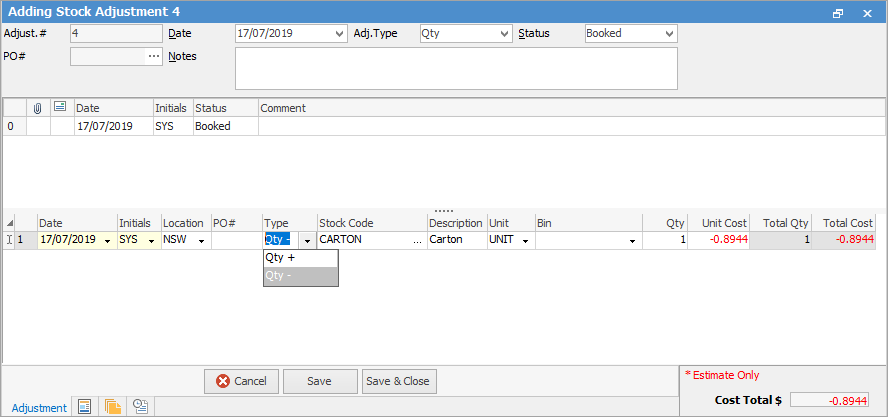The image size is (888, 417).
Task: Open the row Date dropdown arrow
Action: click(108, 241)
